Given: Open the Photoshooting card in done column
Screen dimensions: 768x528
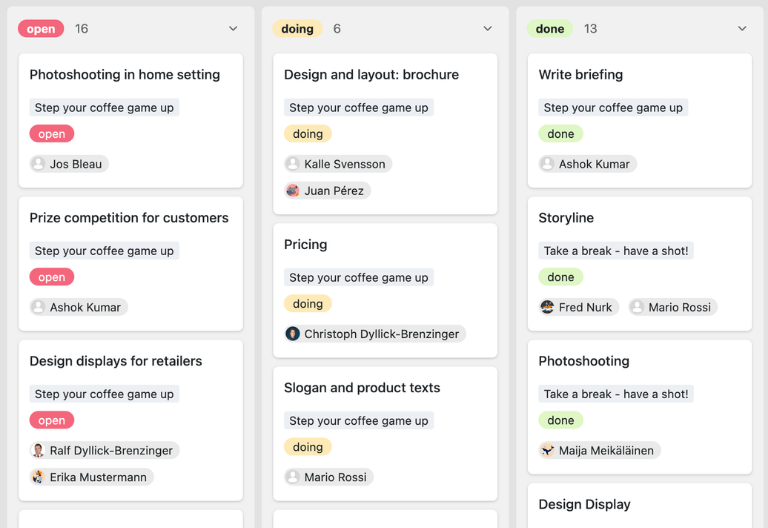Looking at the screenshot, I should [640, 407].
